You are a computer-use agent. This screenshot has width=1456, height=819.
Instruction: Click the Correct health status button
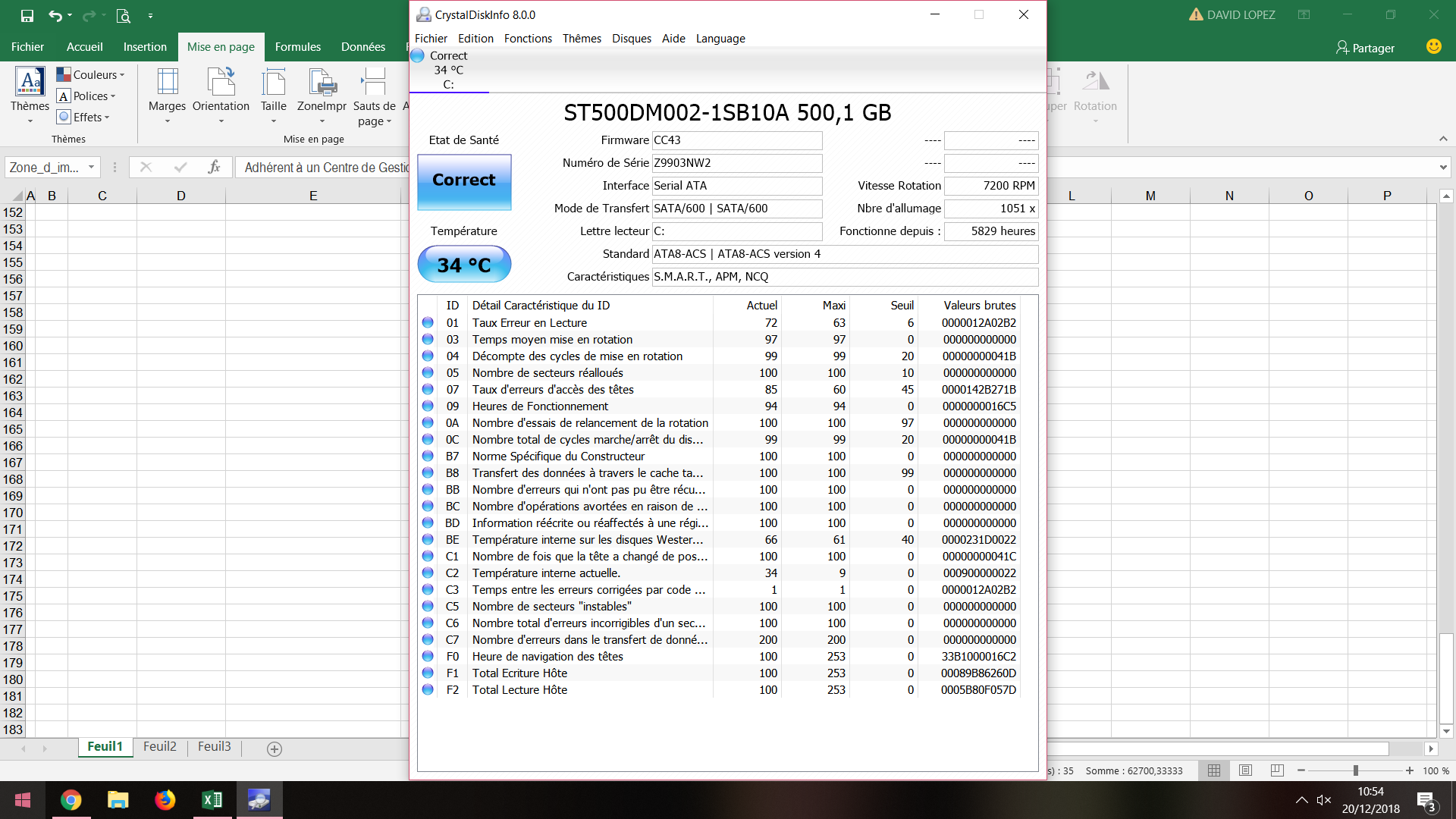click(464, 182)
